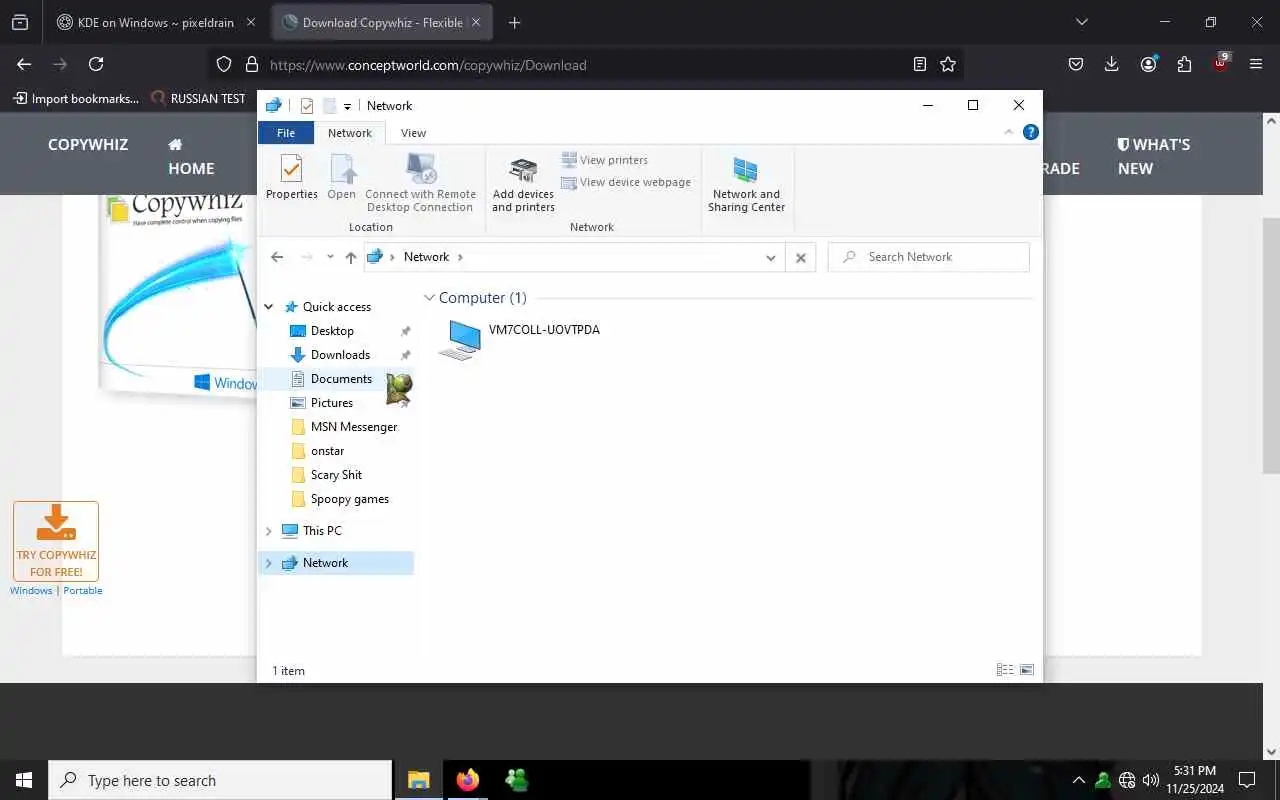Click View device webpage
This screenshot has height=800, width=1280.
626,182
